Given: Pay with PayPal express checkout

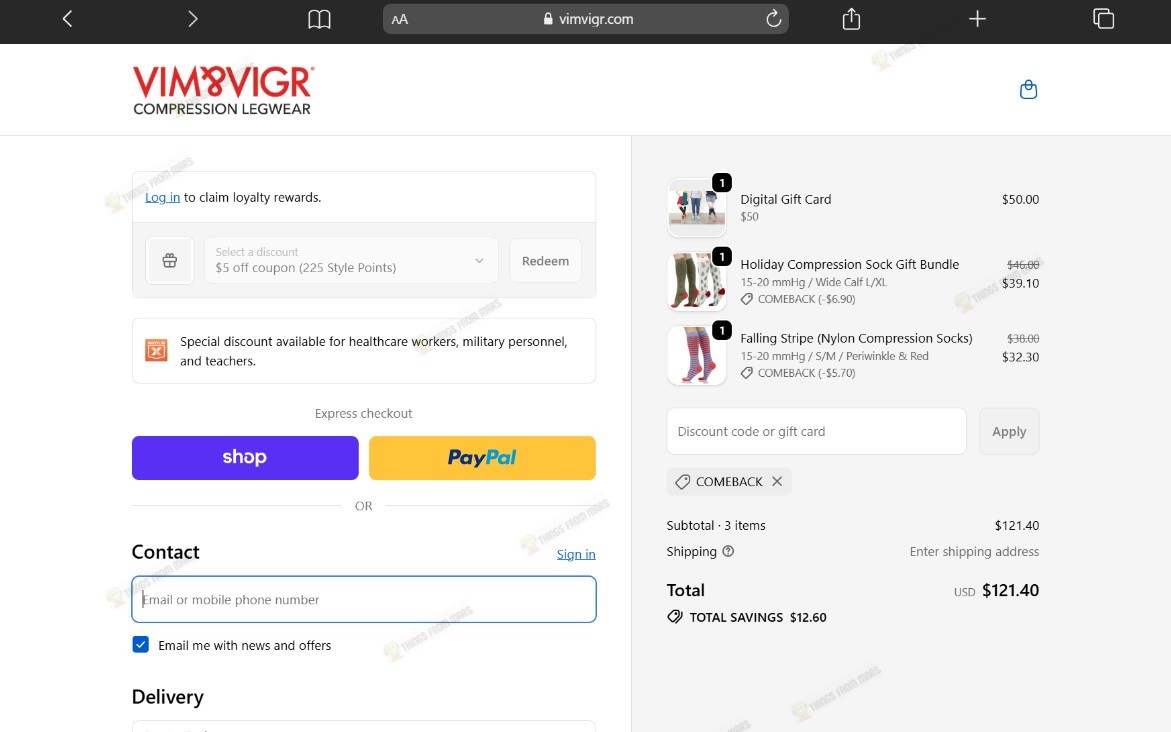Looking at the screenshot, I should click(x=482, y=458).
